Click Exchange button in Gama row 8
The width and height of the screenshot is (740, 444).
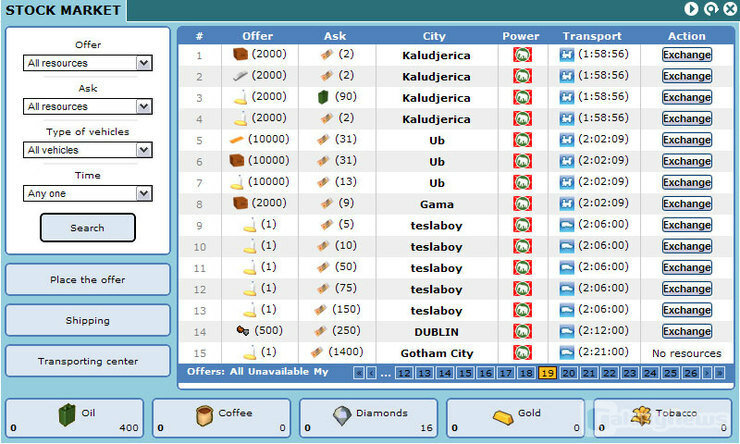tap(687, 204)
